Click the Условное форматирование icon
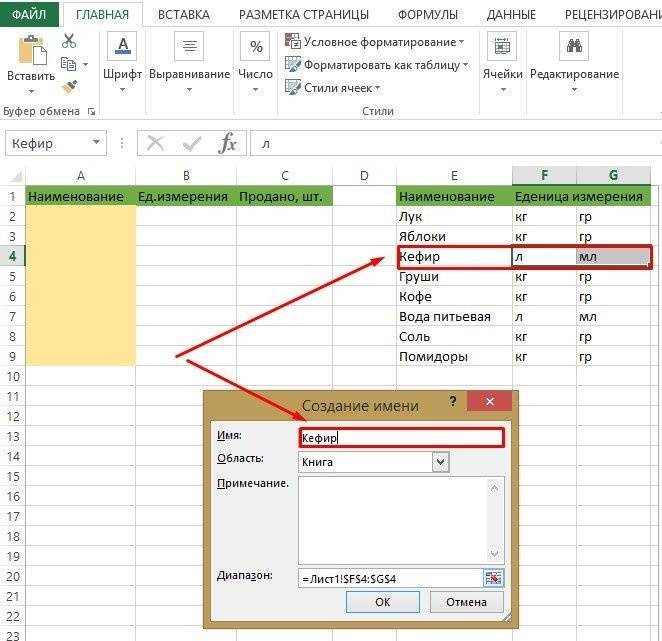Screen dimensions: 662x641 pos(293,41)
